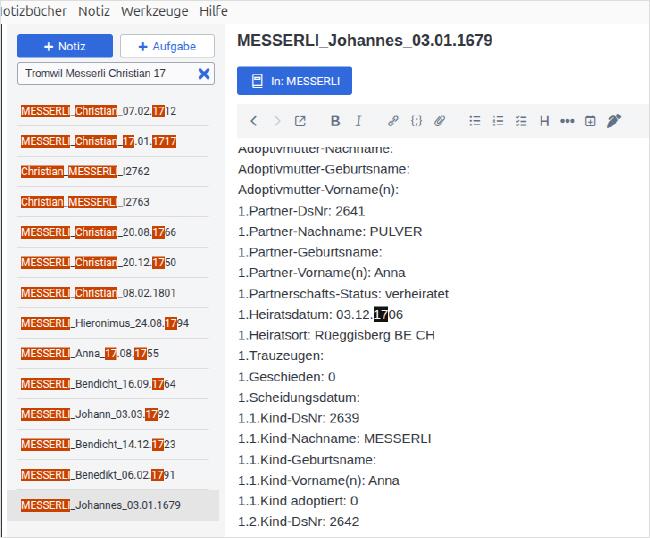Open the Werkzeuge menu

[155, 11]
